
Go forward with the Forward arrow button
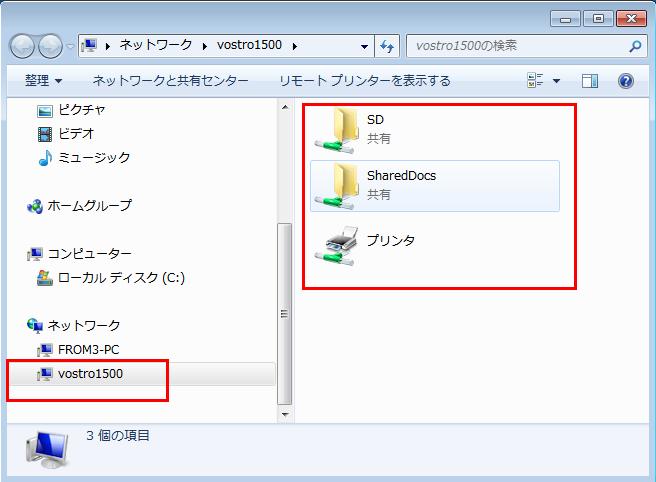(50, 46)
